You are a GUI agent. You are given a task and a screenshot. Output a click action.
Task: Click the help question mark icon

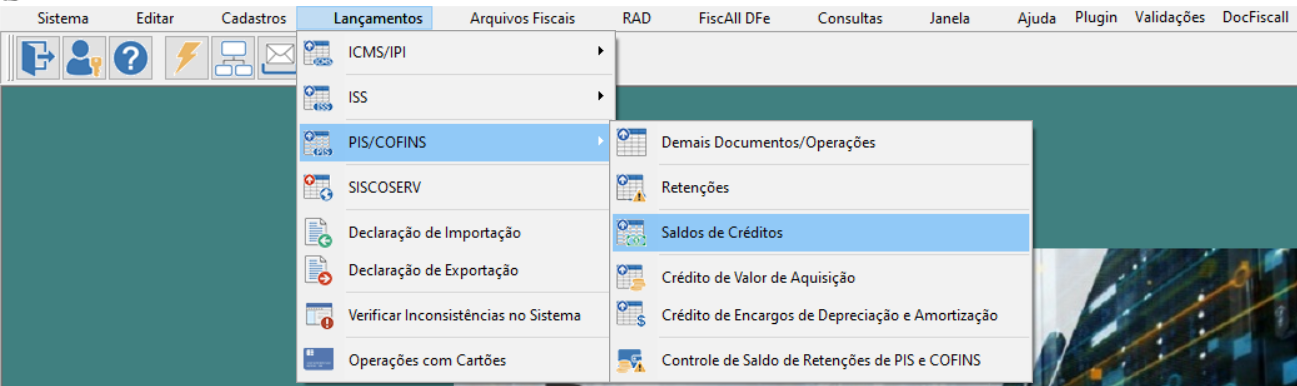pos(129,58)
